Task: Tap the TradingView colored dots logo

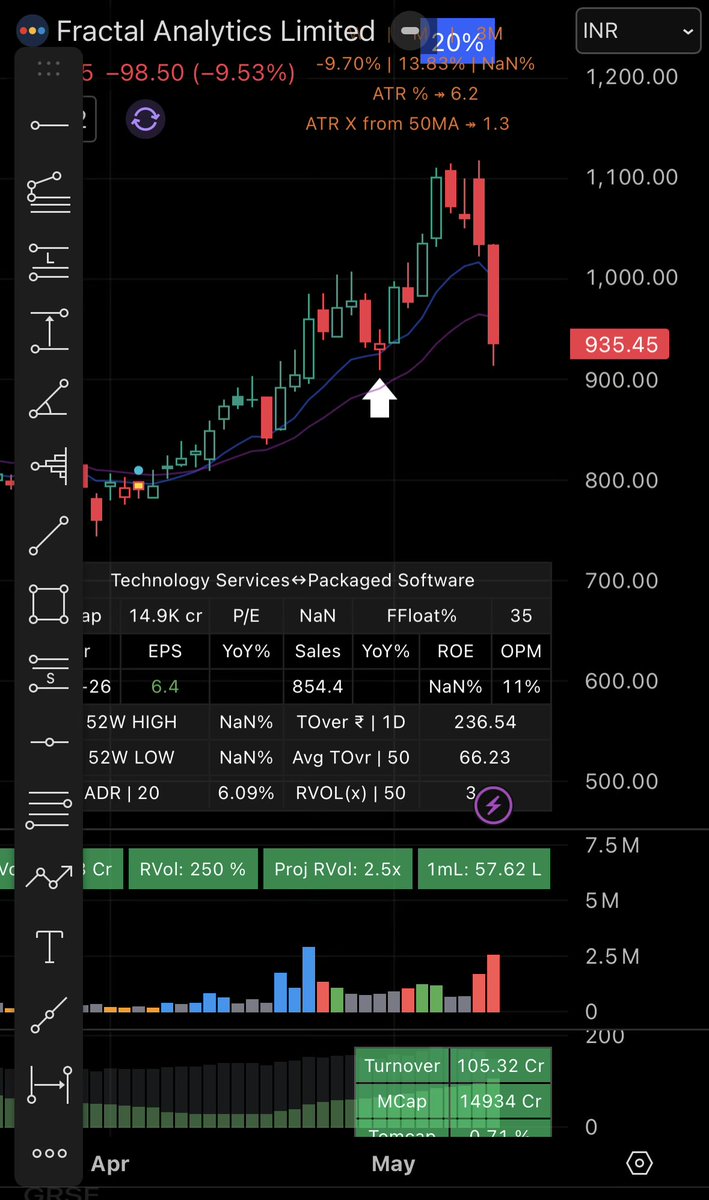Action: tap(33, 31)
